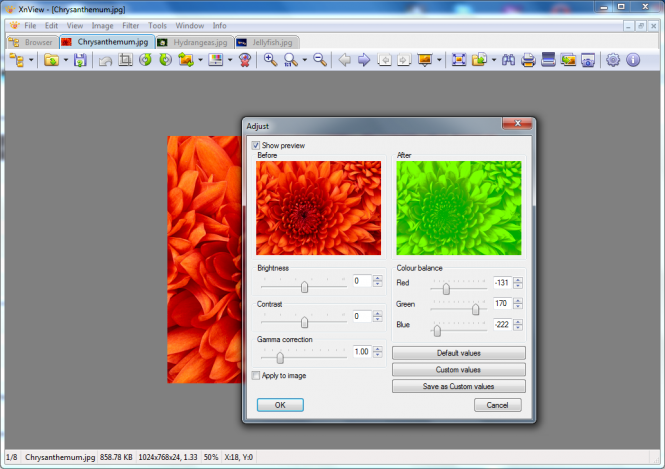The width and height of the screenshot is (665, 469).
Task: Click the Save icon in the toolbar
Action: [79, 60]
